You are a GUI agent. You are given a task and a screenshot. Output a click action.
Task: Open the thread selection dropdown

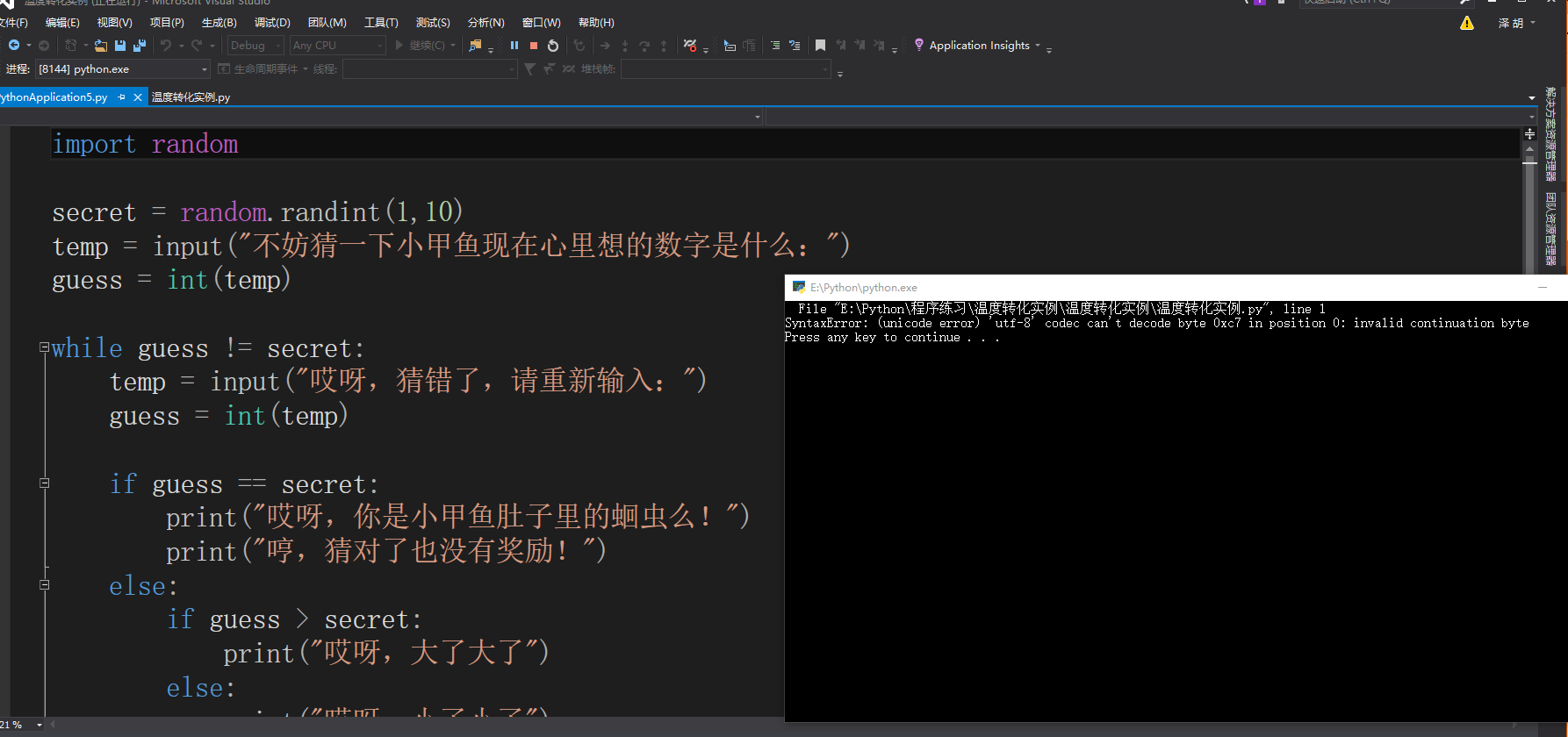point(429,68)
